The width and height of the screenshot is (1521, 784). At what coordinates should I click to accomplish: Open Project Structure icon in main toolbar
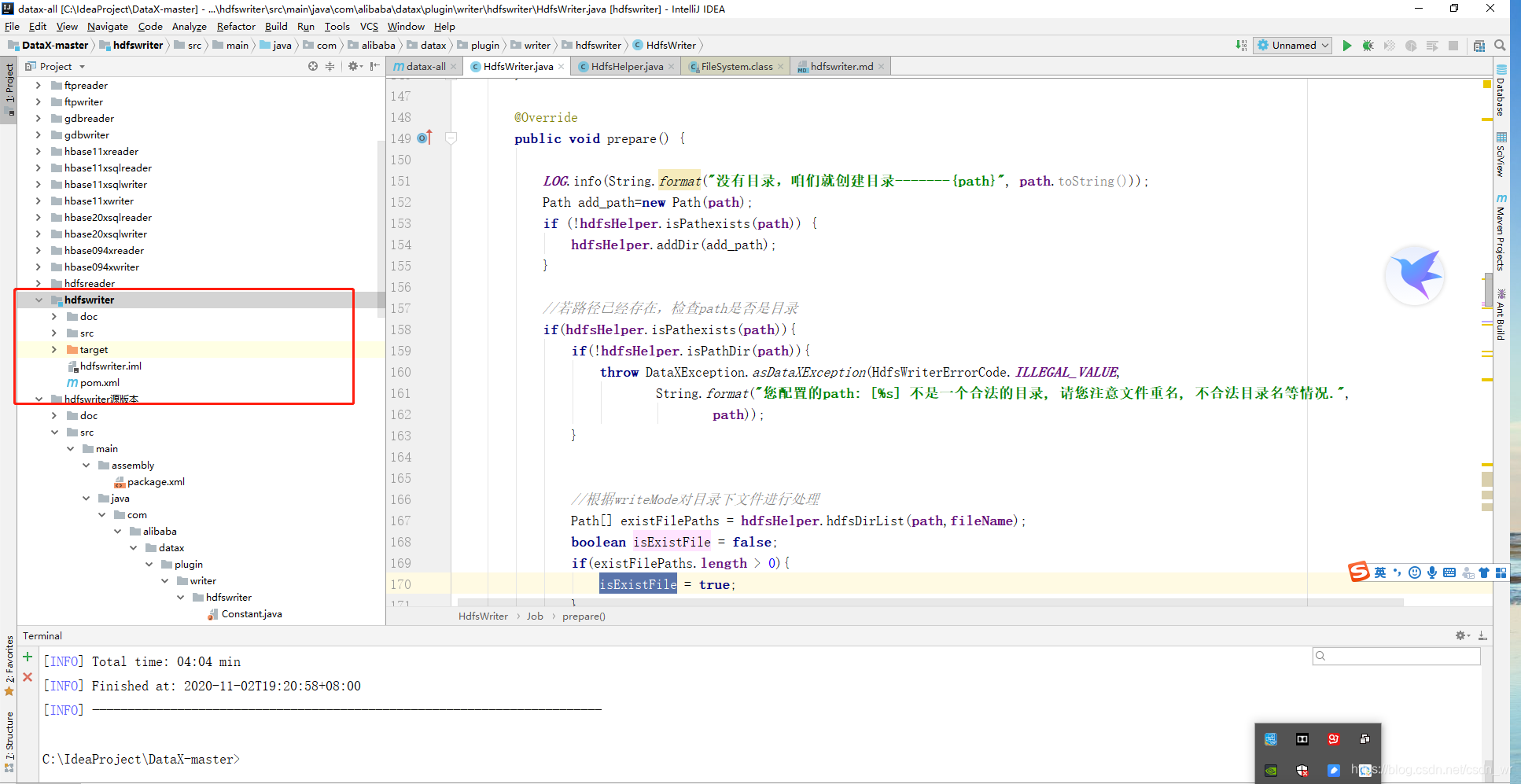tap(1479, 46)
